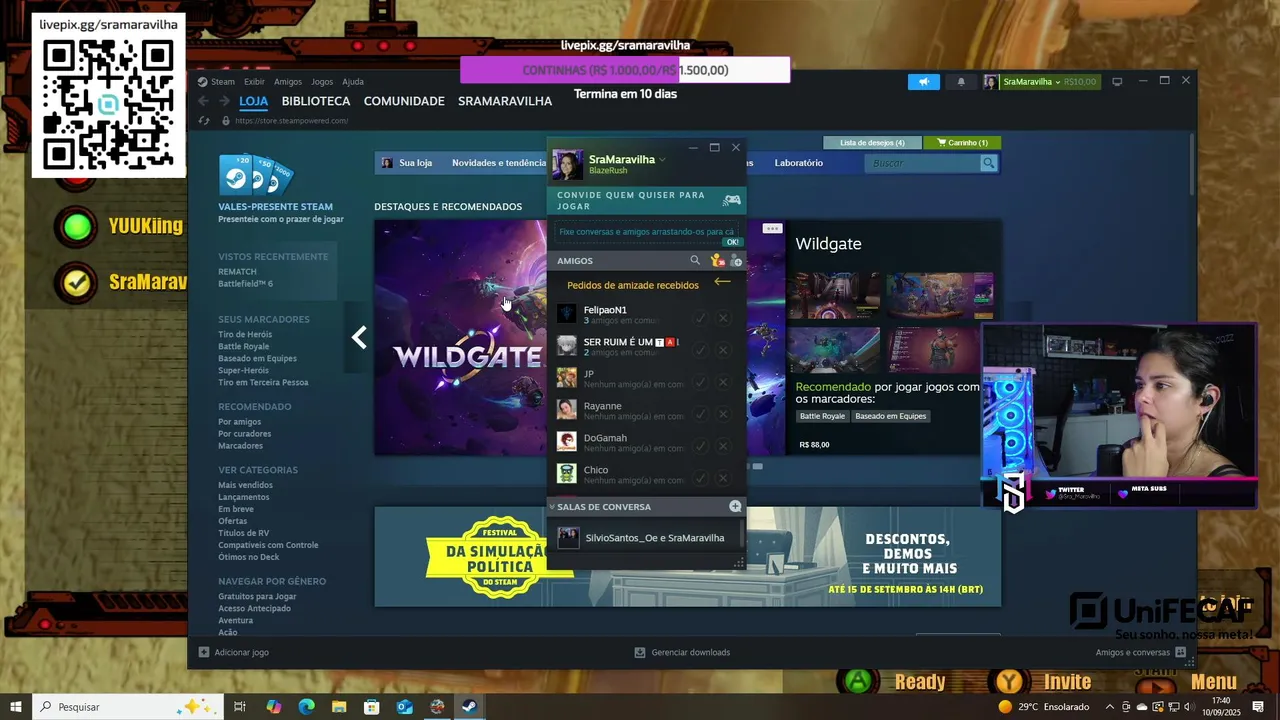Open Mais vendidos category link
The height and width of the screenshot is (720, 1280).
(245, 485)
